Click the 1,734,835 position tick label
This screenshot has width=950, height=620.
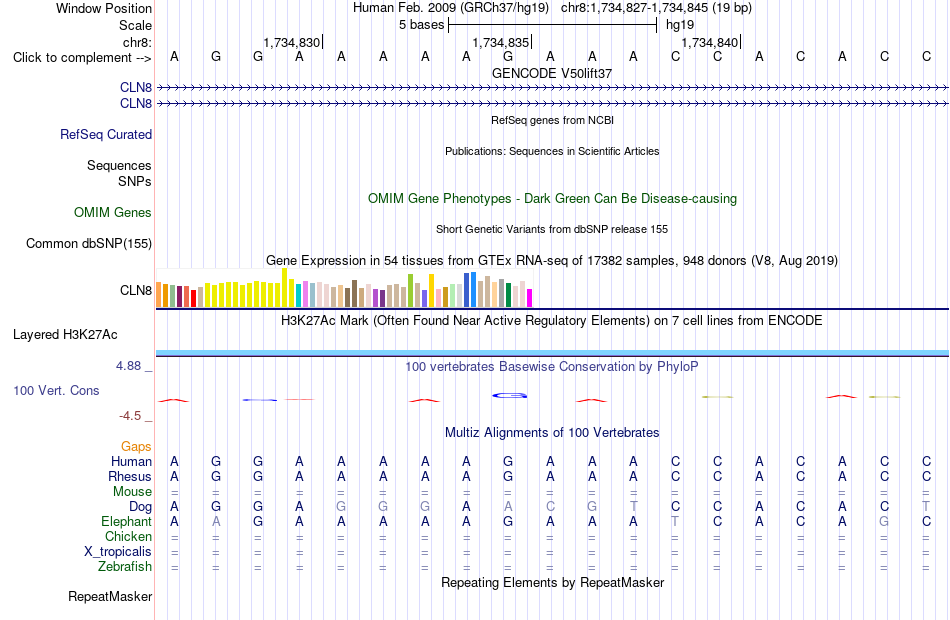coord(501,42)
